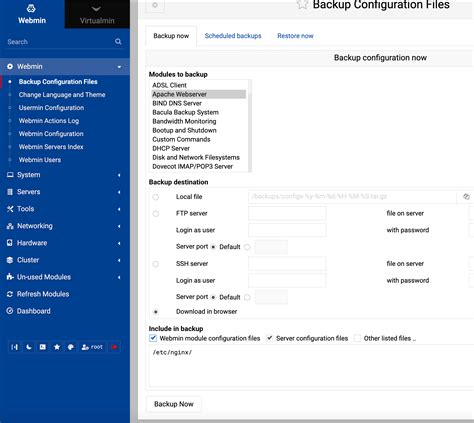Screen dimensions: 474x423
Task: Expand the Networking menu arrow
Action: click(x=119, y=226)
